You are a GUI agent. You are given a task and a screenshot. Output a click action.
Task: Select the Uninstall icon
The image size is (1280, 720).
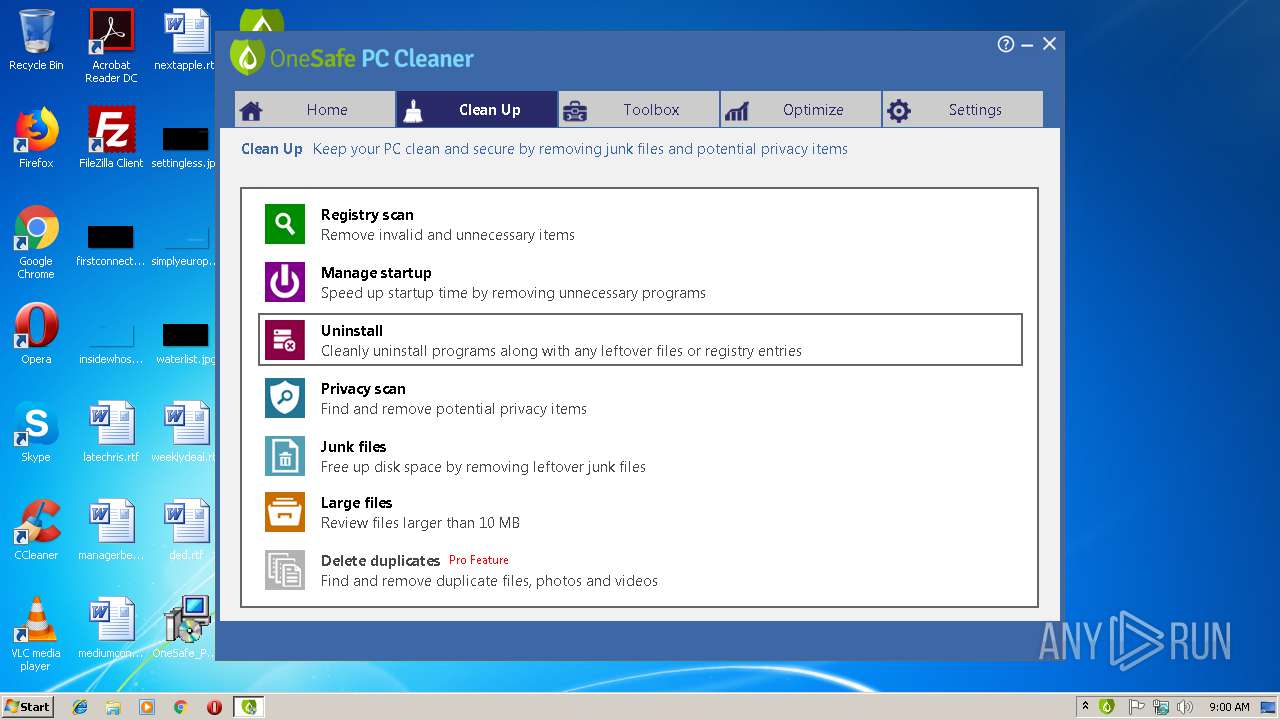click(x=285, y=340)
